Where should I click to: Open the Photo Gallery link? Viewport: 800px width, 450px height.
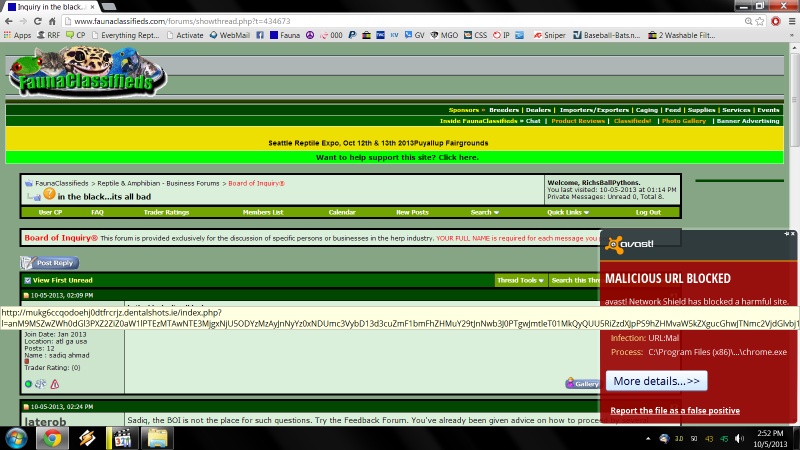pyautogui.click(x=684, y=121)
